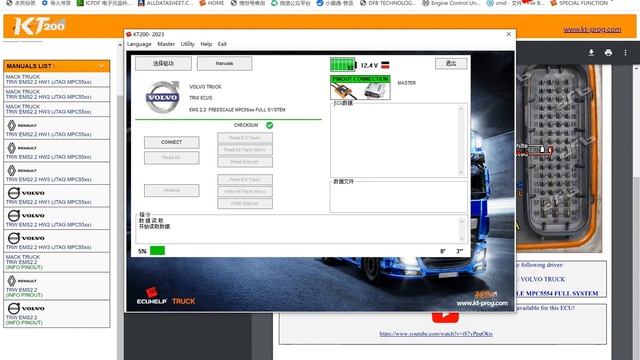
Task: Open the HOME bookmark
Action: click(x=211, y=3)
